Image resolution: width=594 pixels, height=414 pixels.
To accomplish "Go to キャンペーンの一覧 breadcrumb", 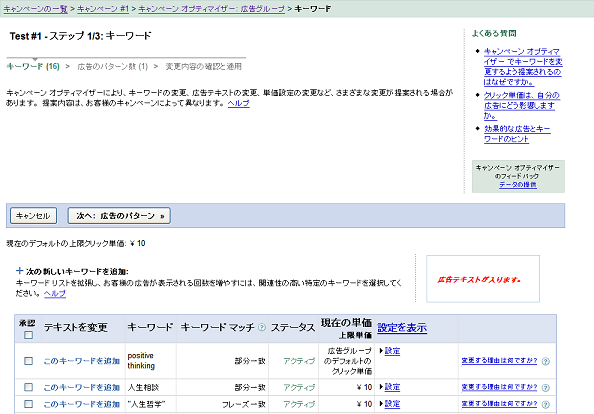I will (x=36, y=9).
